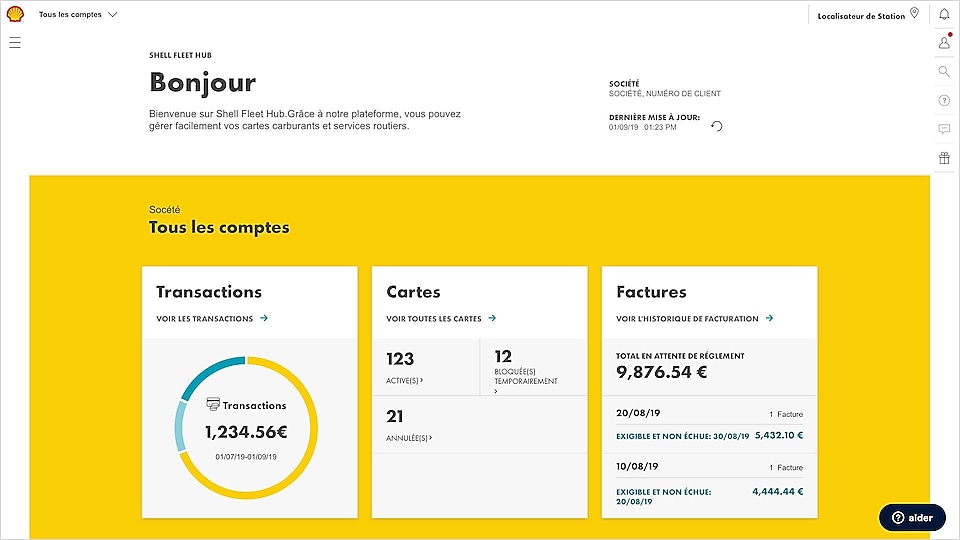Click the Bonjour heading
This screenshot has height=540, width=960.
pos(203,83)
